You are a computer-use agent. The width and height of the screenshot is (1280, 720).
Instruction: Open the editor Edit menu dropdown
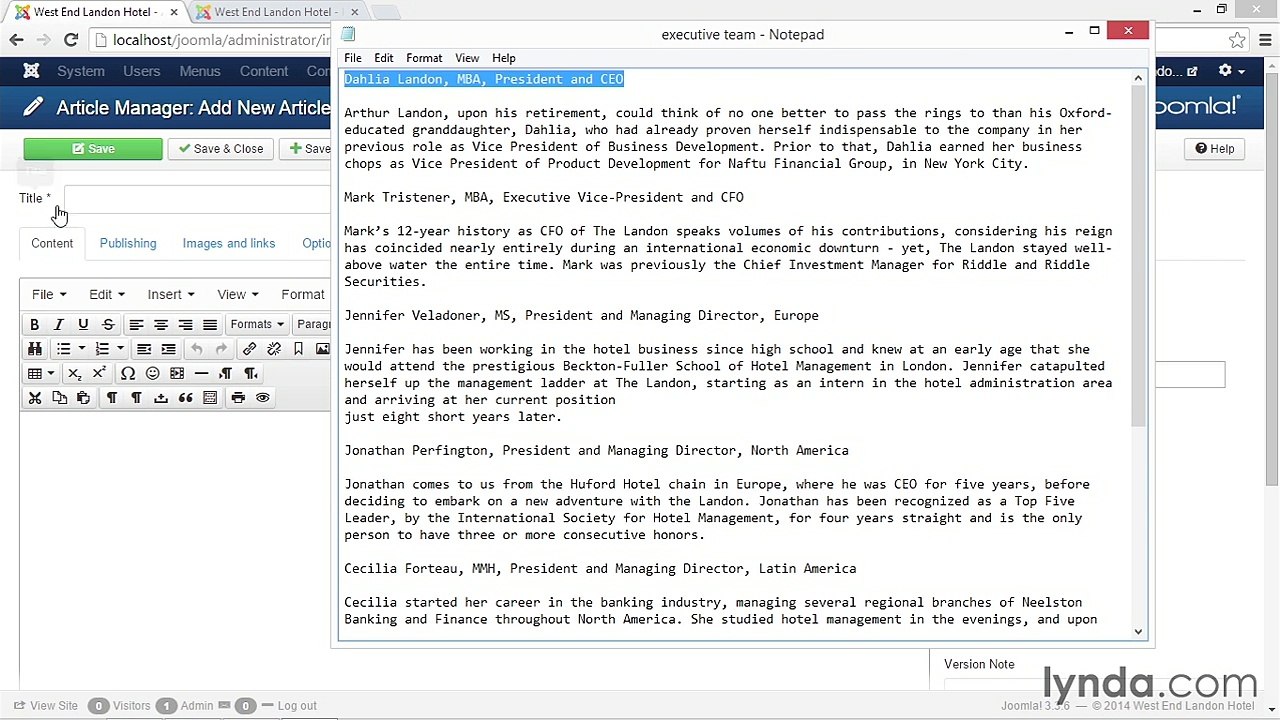coord(106,294)
